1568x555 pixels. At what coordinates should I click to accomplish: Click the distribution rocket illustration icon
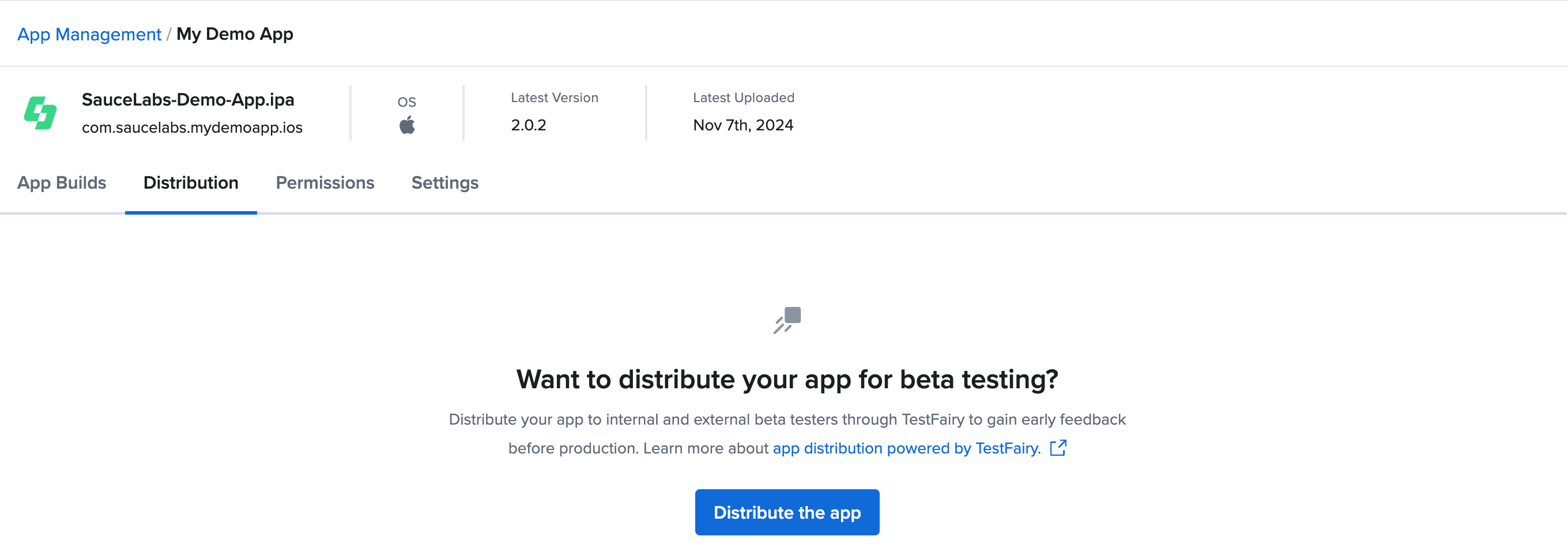787,320
